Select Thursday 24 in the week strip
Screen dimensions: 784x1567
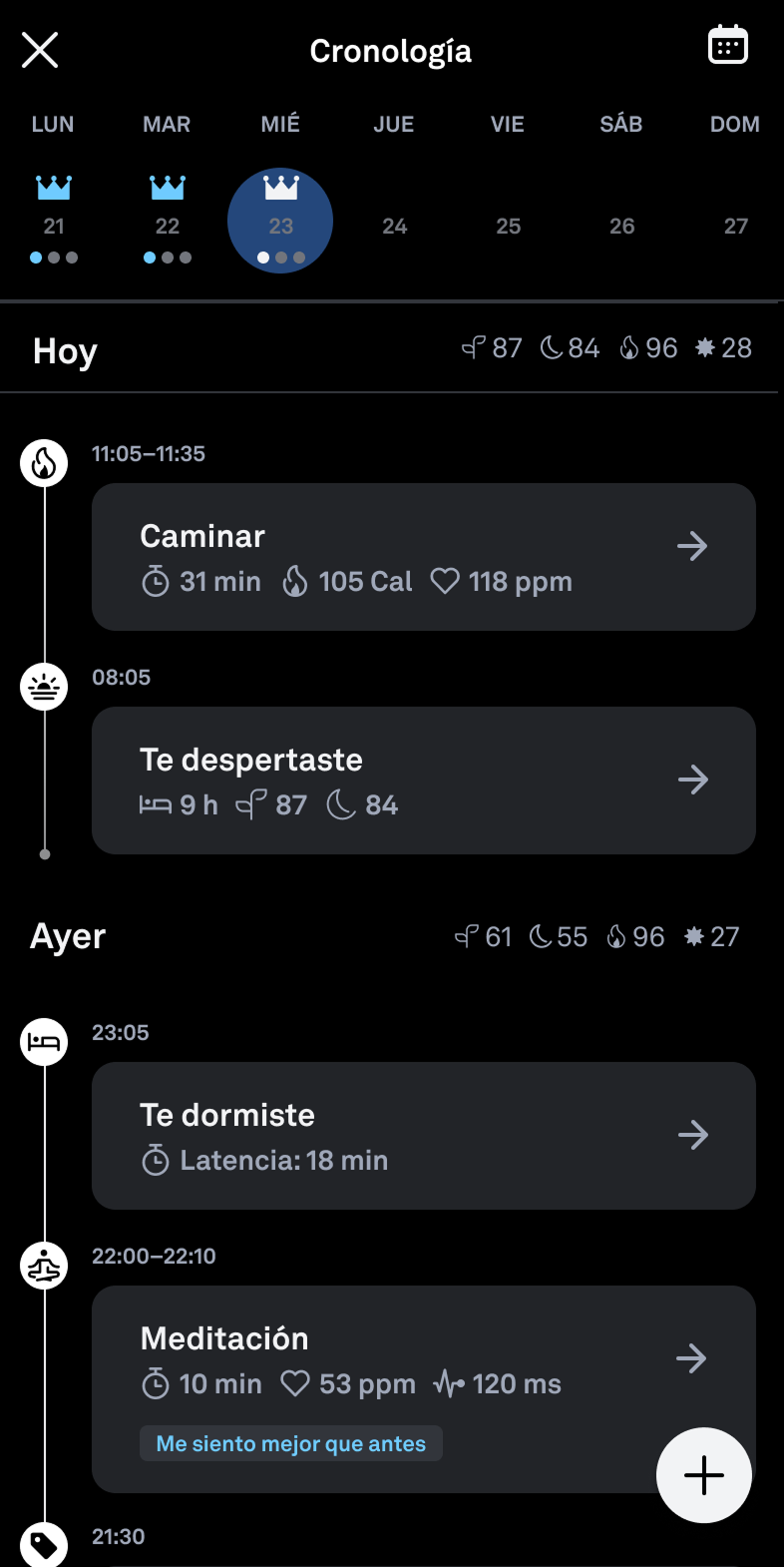(395, 227)
